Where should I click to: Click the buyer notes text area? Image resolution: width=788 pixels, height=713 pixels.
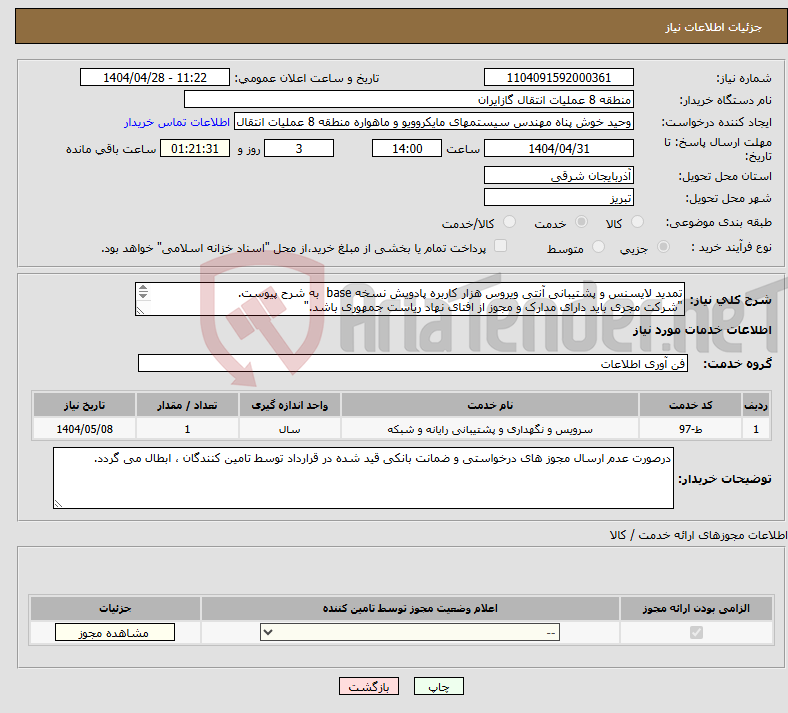click(363, 478)
